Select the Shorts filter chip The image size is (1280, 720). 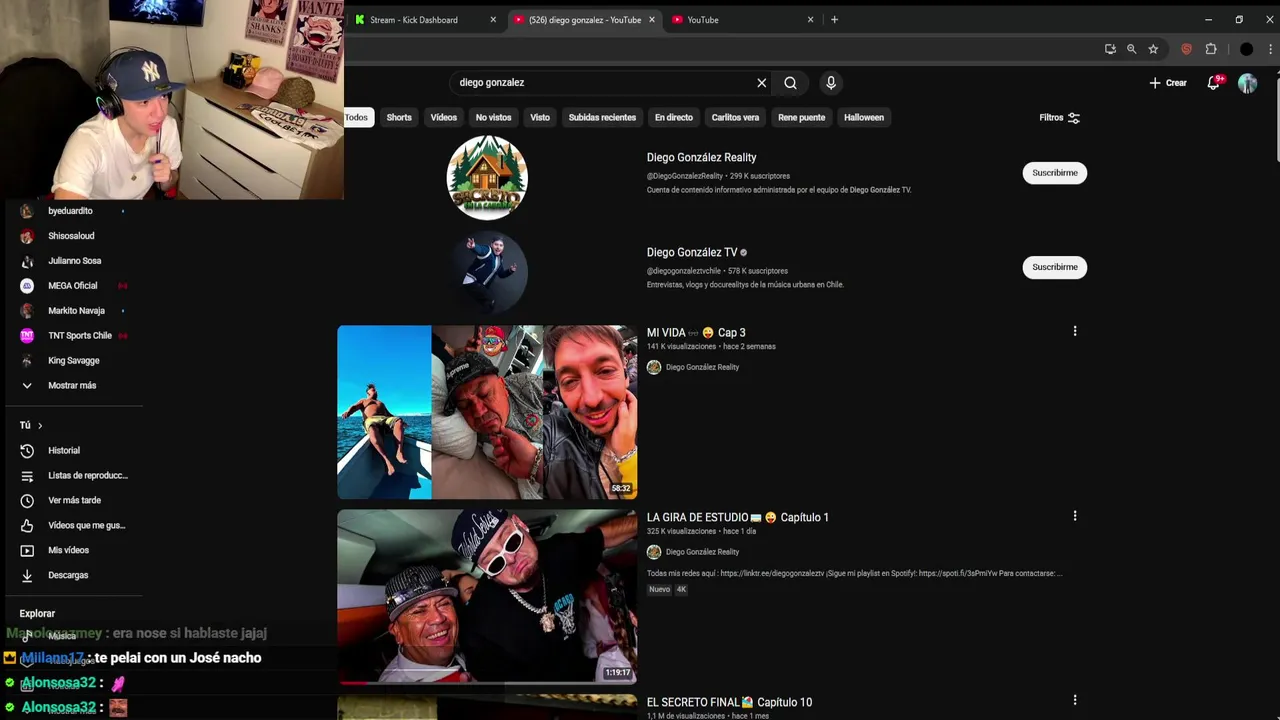point(399,117)
